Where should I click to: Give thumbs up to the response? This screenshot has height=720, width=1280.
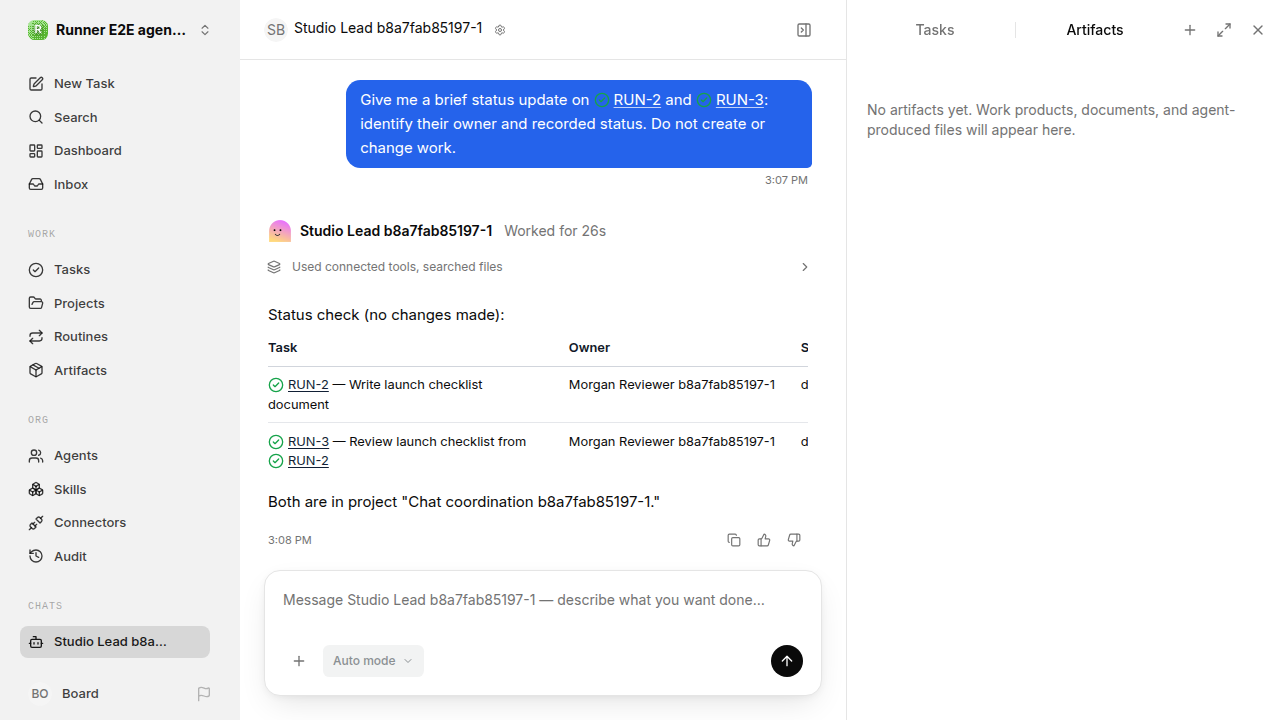764,540
